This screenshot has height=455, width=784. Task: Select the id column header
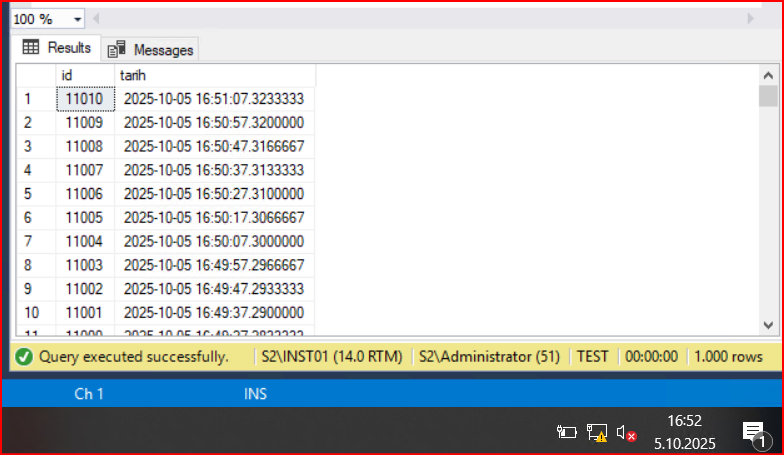pyautogui.click(x=85, y=75)
